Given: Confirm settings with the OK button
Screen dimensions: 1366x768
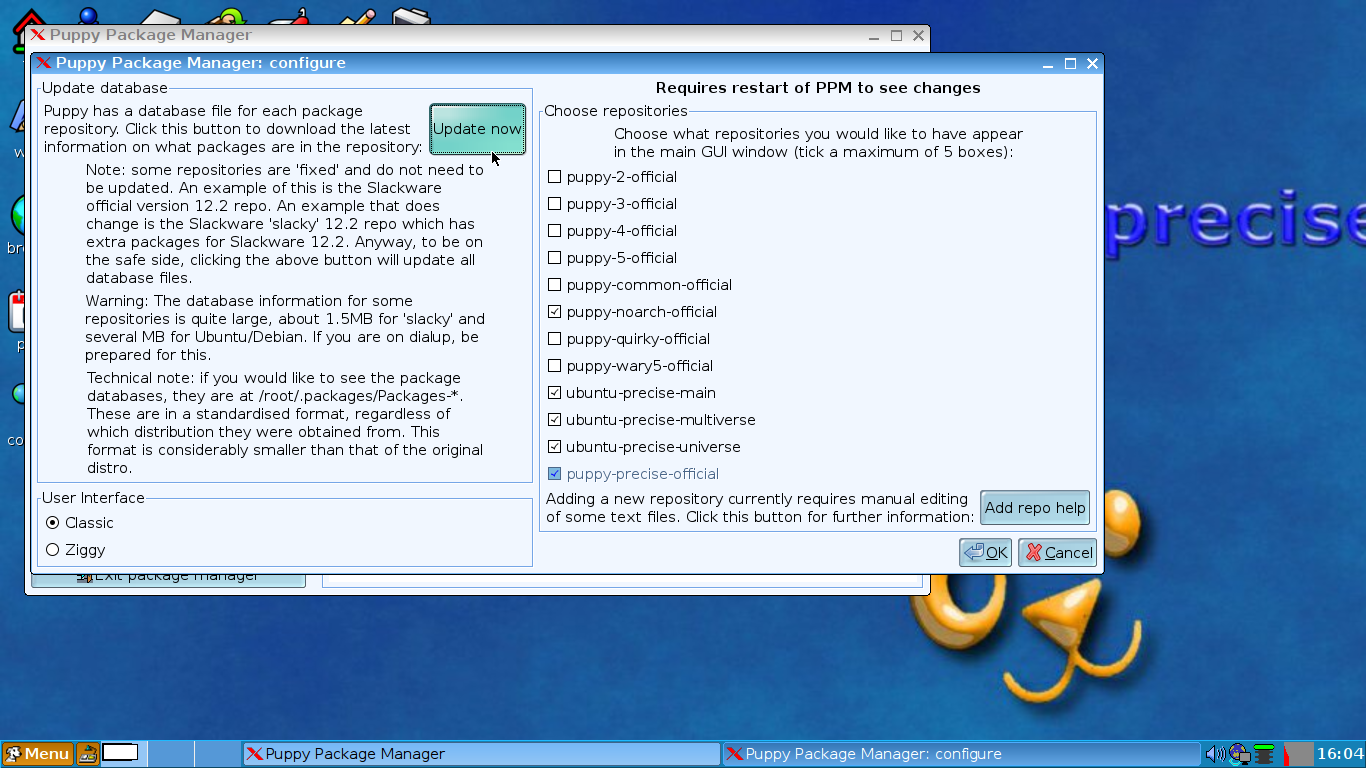Looking at the screenshot, I should 985,552.
